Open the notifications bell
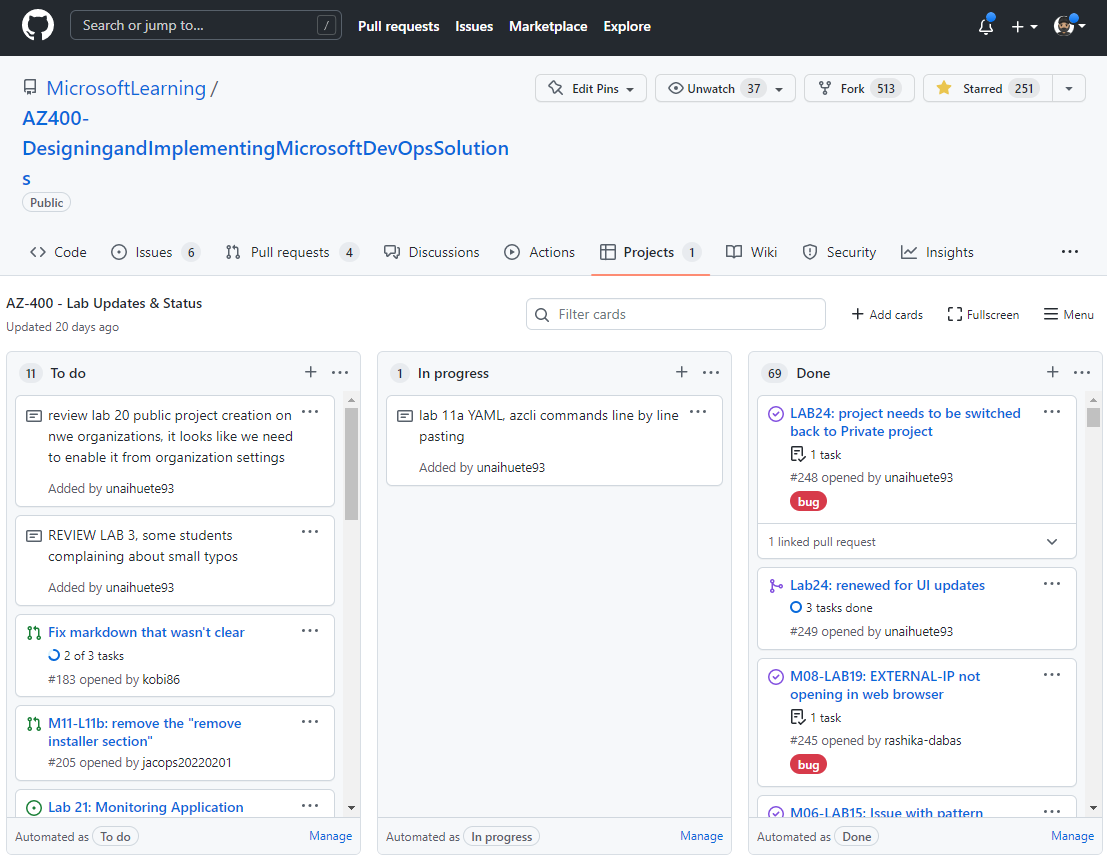1107x859 pixels. click(x=986, y=26)
